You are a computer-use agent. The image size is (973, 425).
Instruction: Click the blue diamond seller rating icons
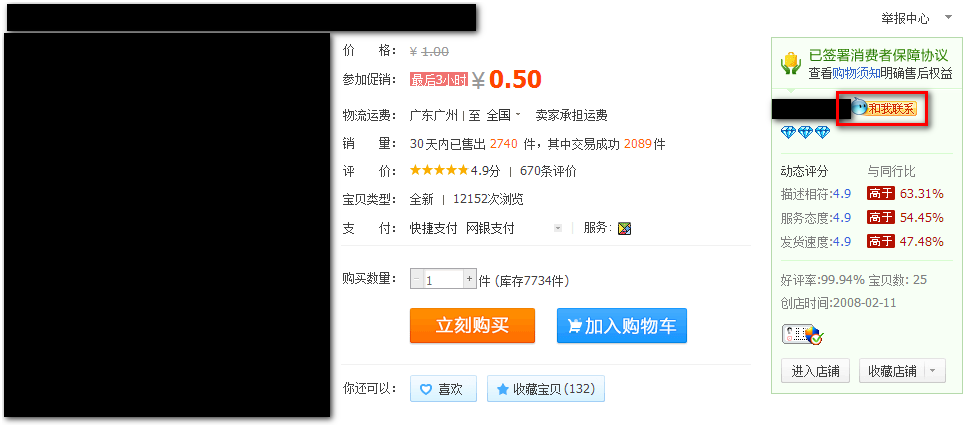[x=805, y=132]
